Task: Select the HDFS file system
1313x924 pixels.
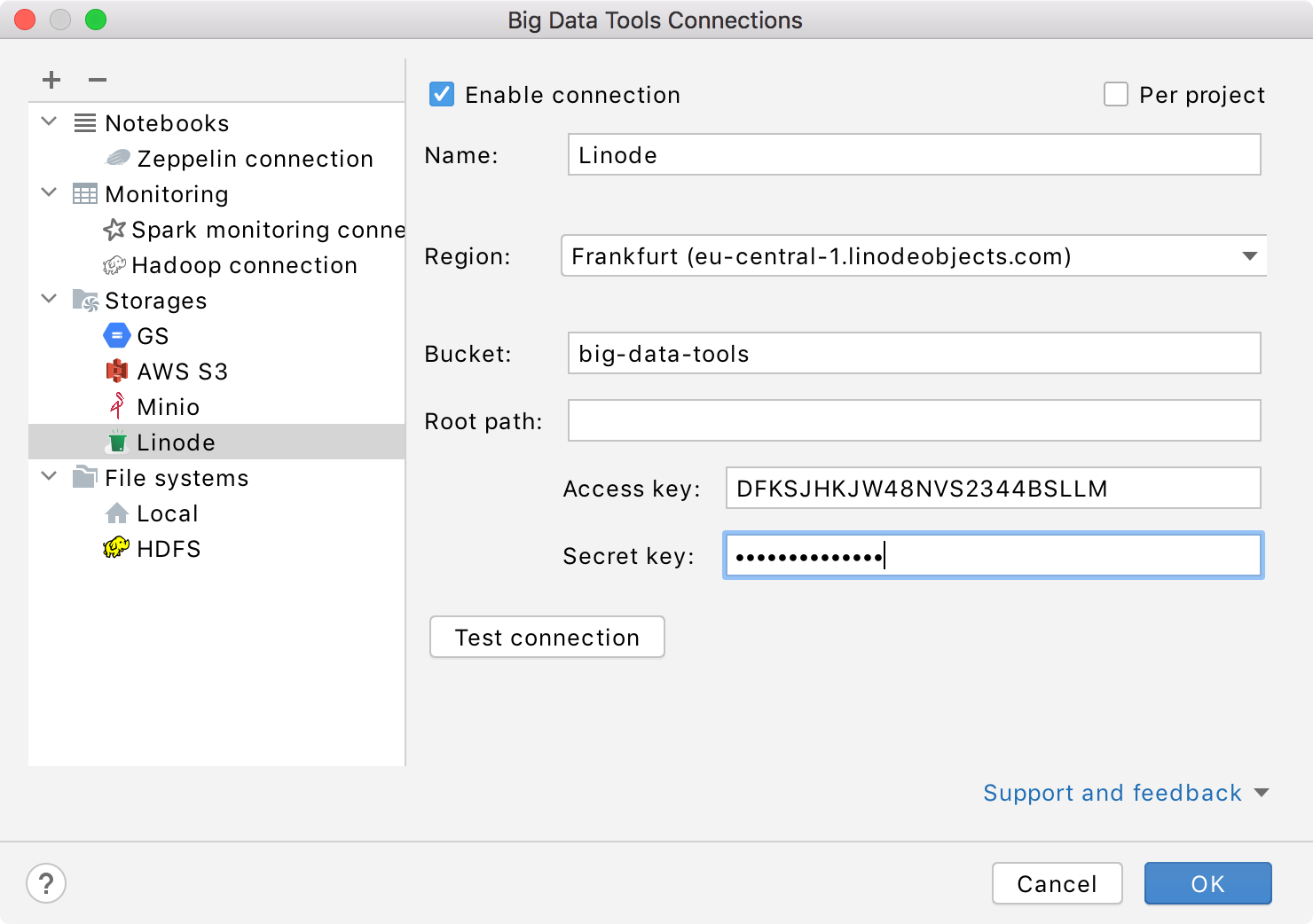Action: click(169, 548)
